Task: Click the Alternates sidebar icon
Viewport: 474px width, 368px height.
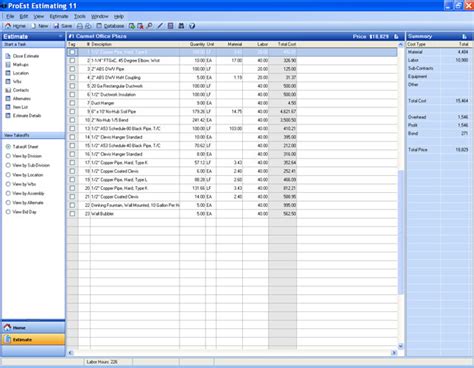Action: click(8, 98)
